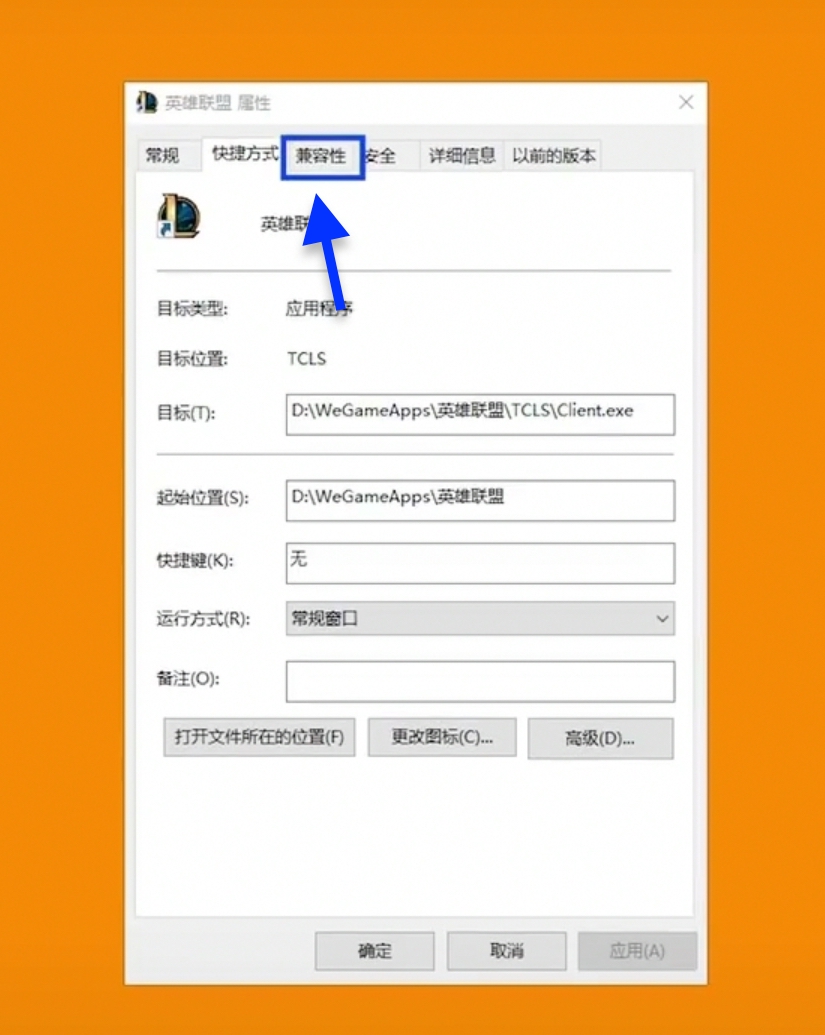825x1035 pixels.
Task: Switch to the 兼容性 tab
Action: pos(320,156)
